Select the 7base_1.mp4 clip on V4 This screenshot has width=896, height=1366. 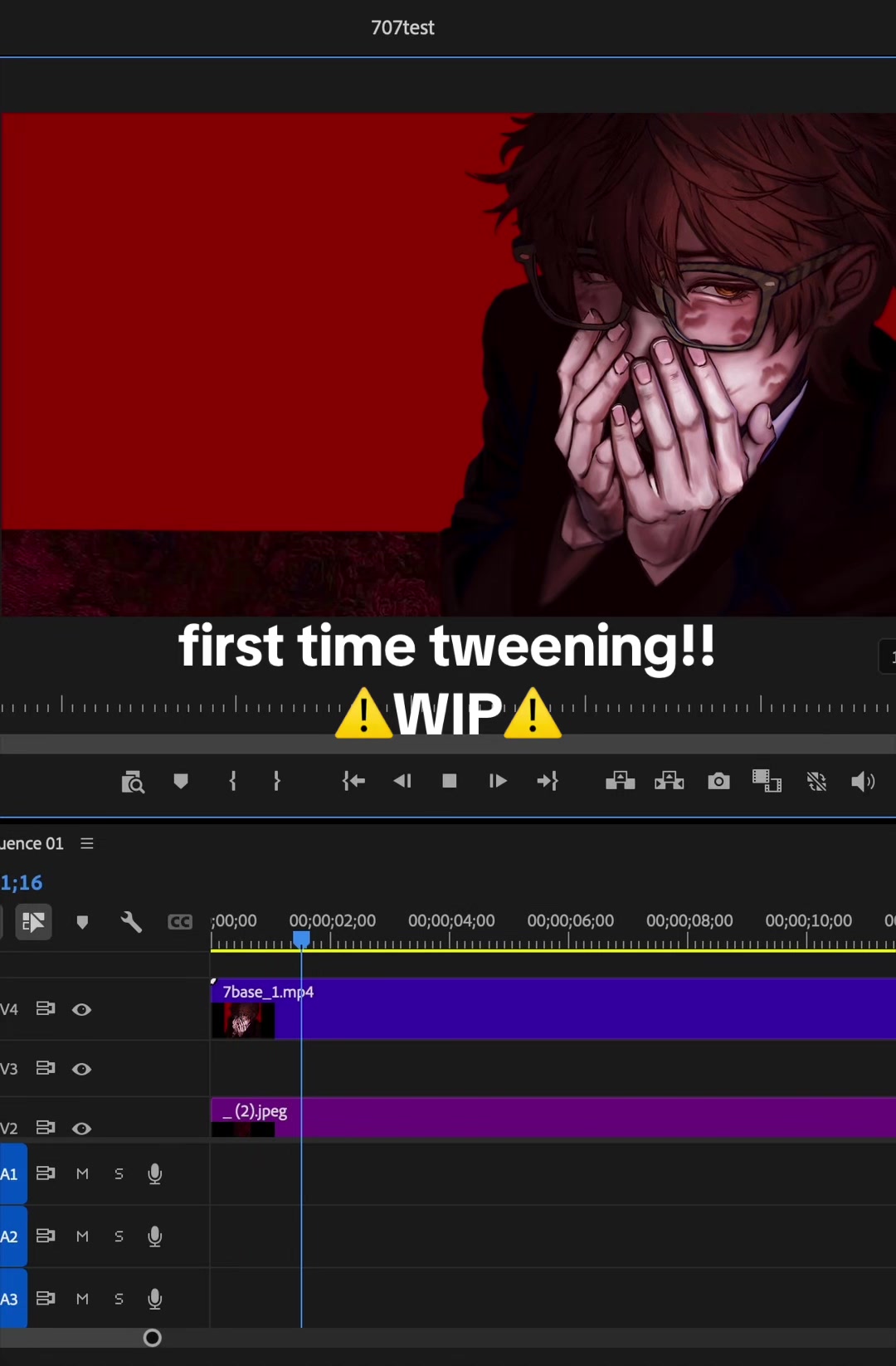click(553, 1009)
